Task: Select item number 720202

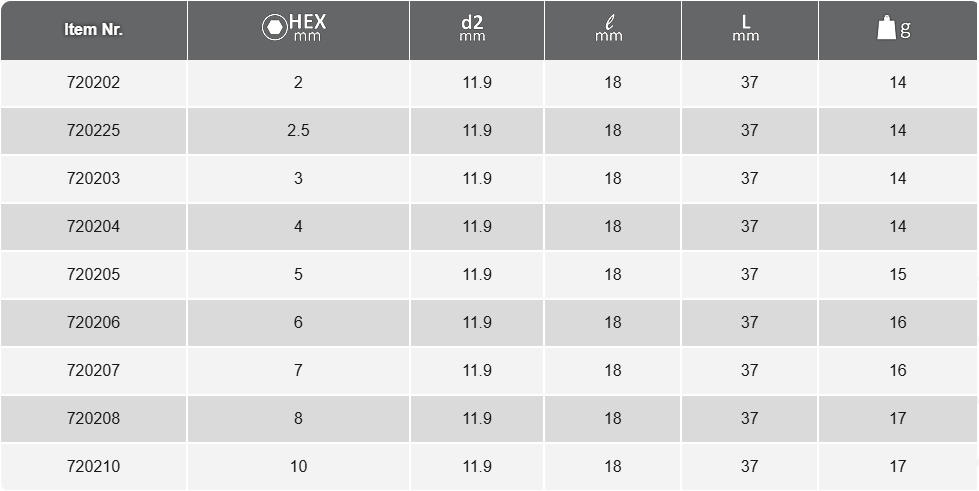Action: coord(94,82)
